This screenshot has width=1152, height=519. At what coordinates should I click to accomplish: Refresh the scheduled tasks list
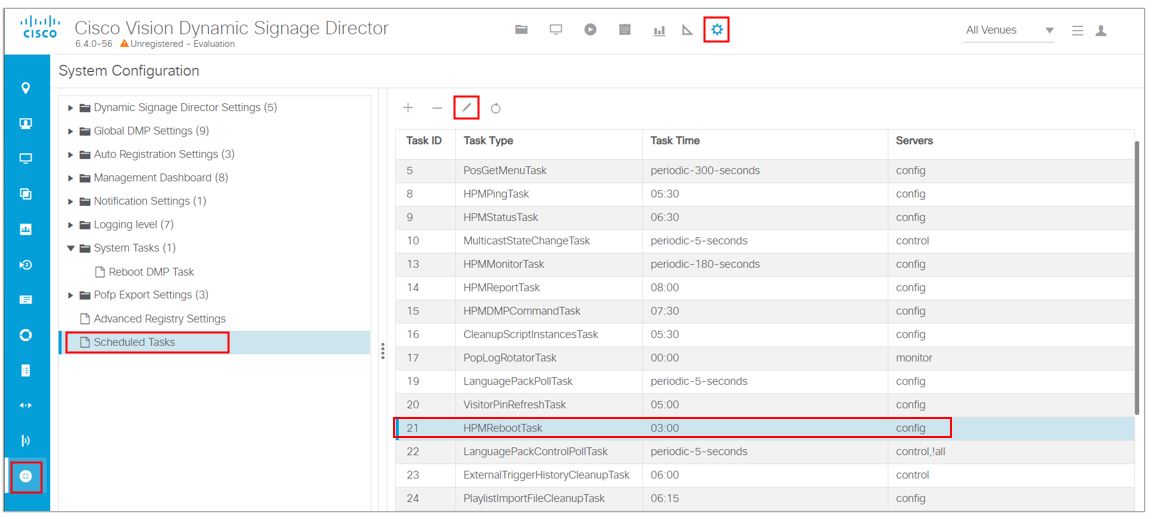point(496,109)
